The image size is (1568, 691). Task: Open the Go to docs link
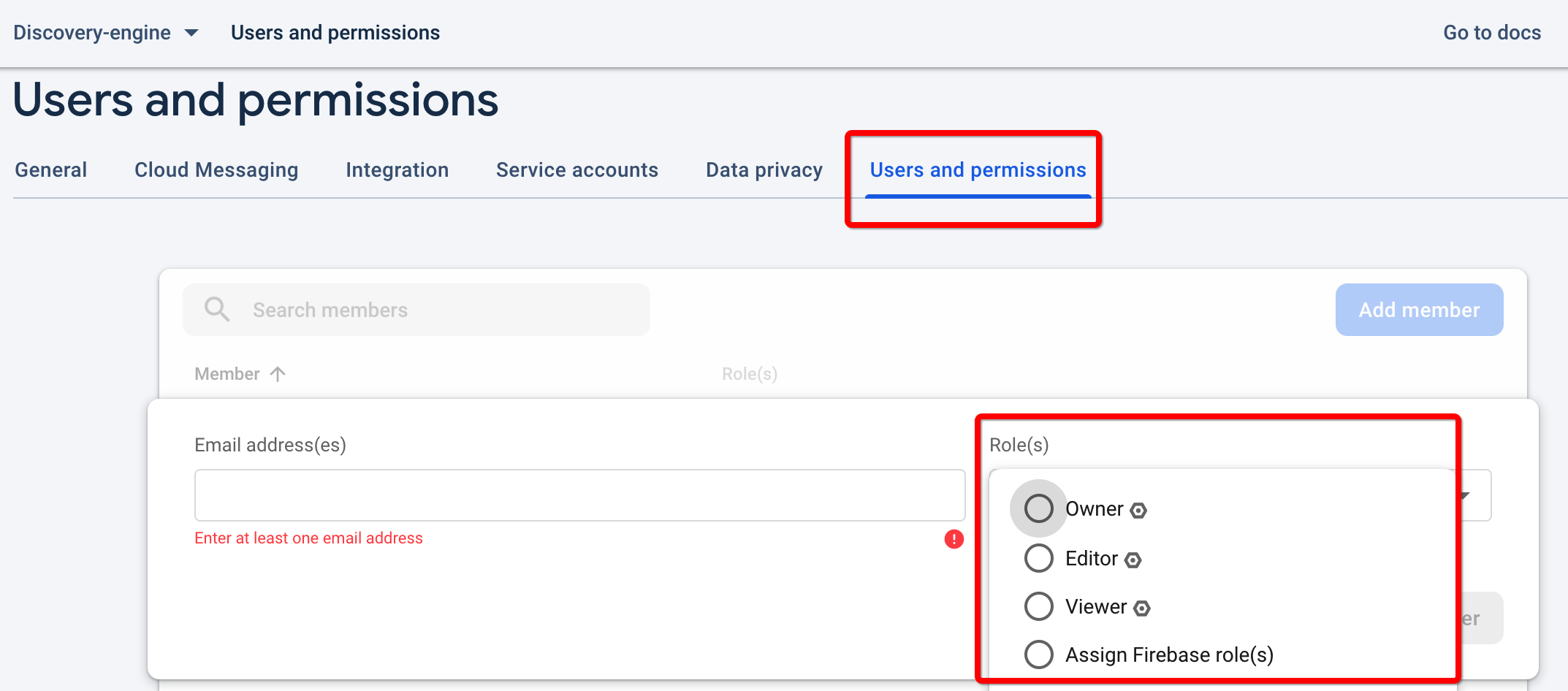click(1491, 33)
